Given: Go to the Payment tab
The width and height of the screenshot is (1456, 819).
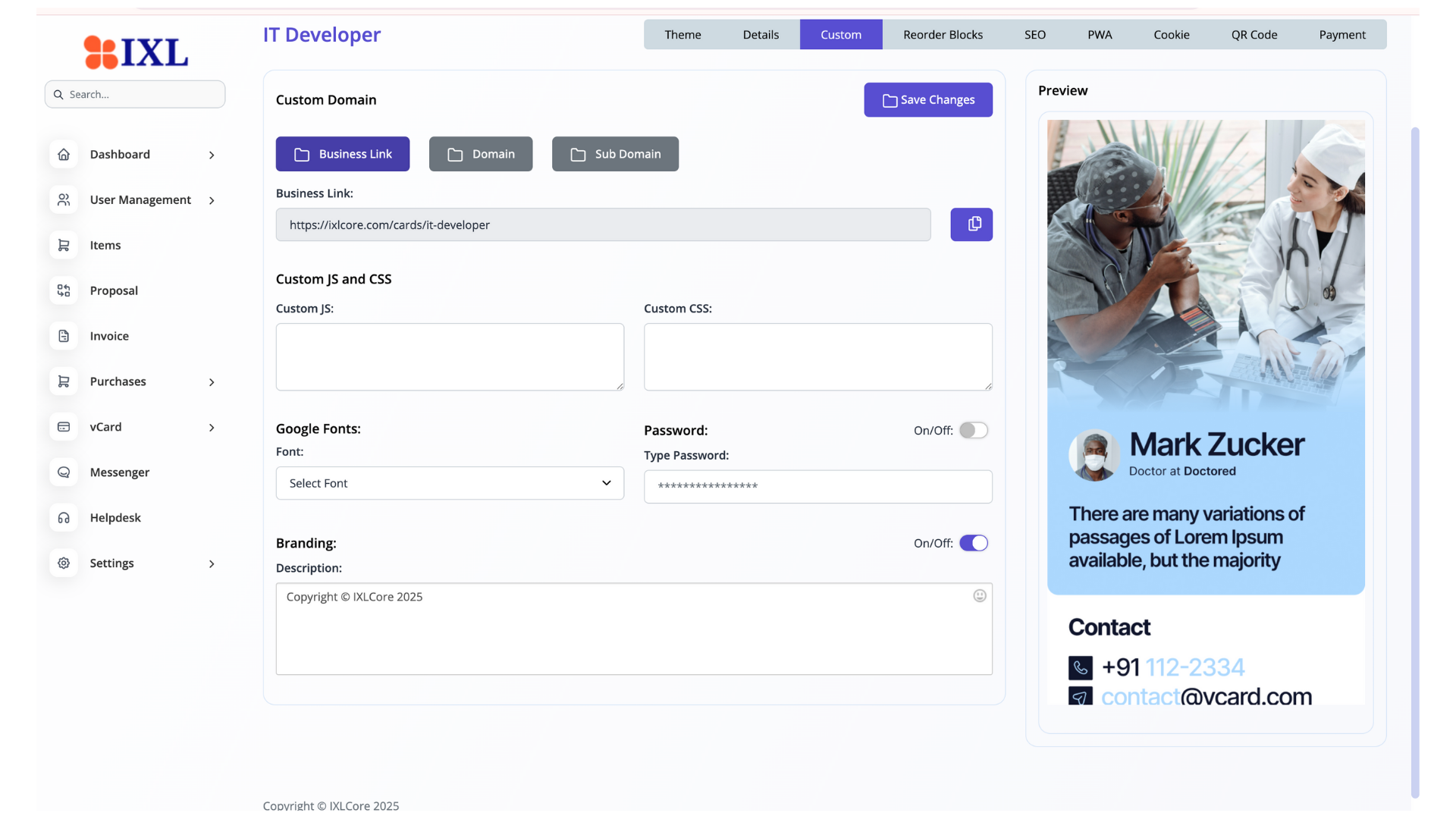Looking at the screenshot, I should pos(1342,35).
